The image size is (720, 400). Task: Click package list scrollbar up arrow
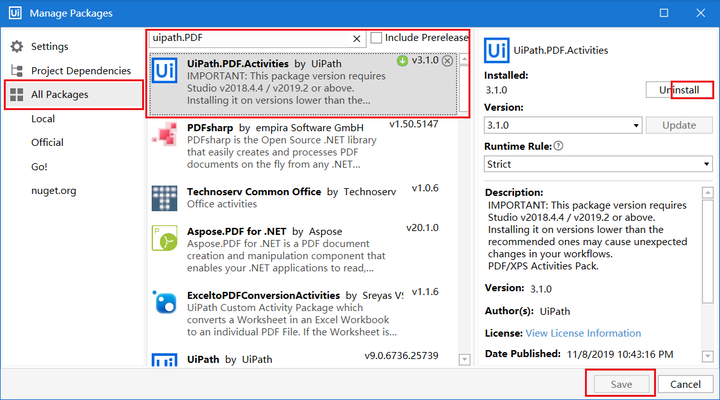(464, 59)
